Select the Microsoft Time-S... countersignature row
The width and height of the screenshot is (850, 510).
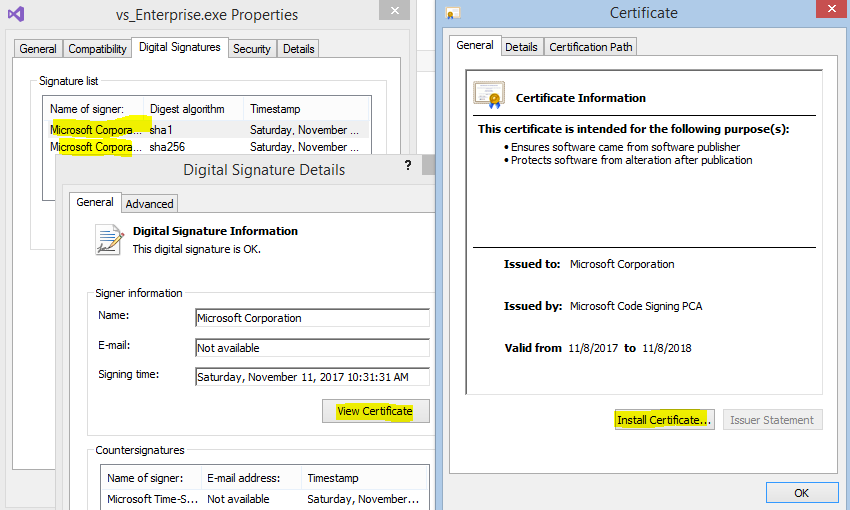tap(265, 499)
